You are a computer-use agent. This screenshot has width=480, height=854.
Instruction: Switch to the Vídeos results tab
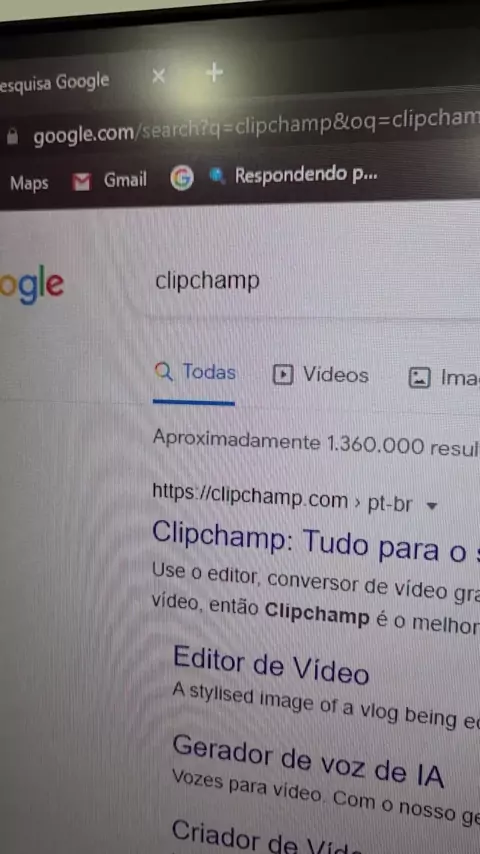coord(320,375)
